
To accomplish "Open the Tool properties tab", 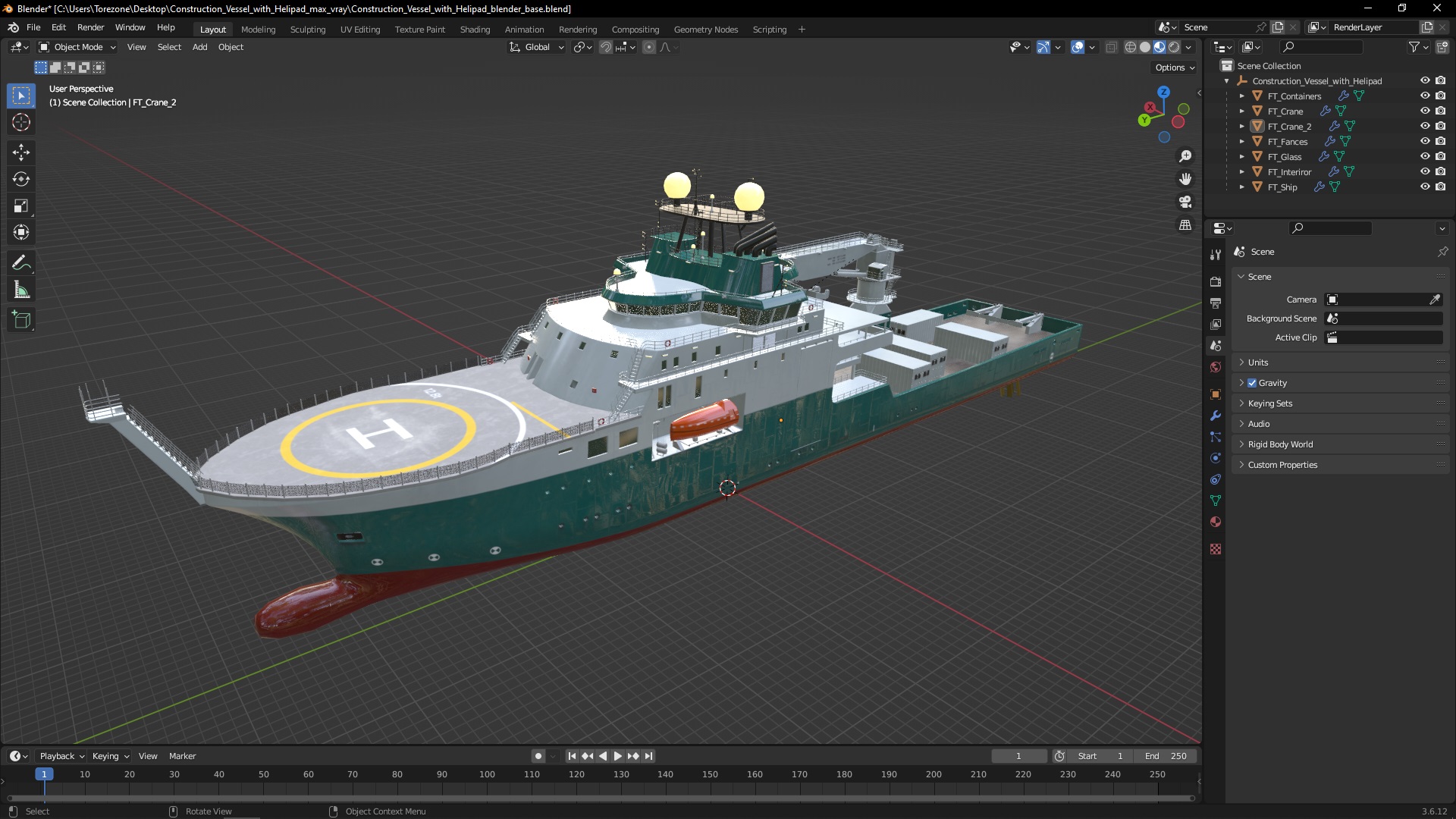I will pos(1216,255).
